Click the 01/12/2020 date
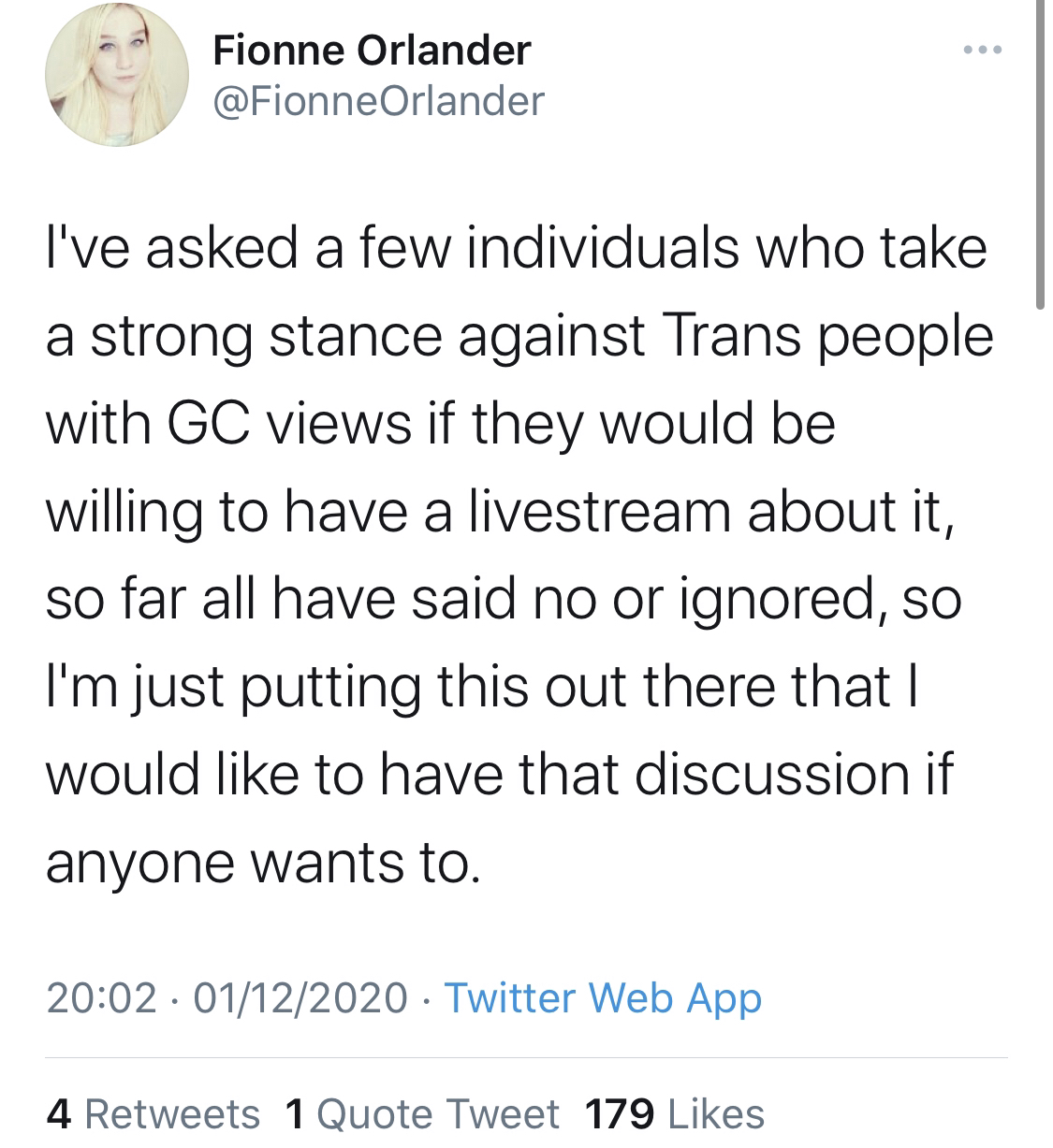This screenshot has width=1053, height=1148. [x=300, y=997]
